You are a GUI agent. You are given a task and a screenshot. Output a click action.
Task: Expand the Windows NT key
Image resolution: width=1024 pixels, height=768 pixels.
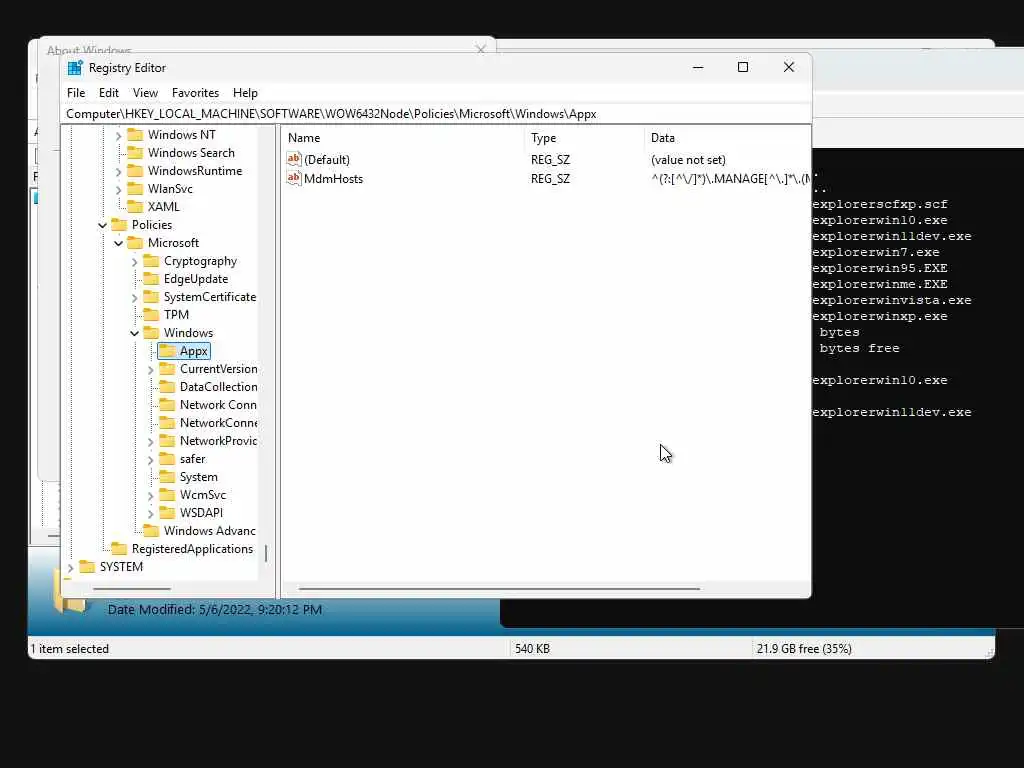tap(118, 136)
